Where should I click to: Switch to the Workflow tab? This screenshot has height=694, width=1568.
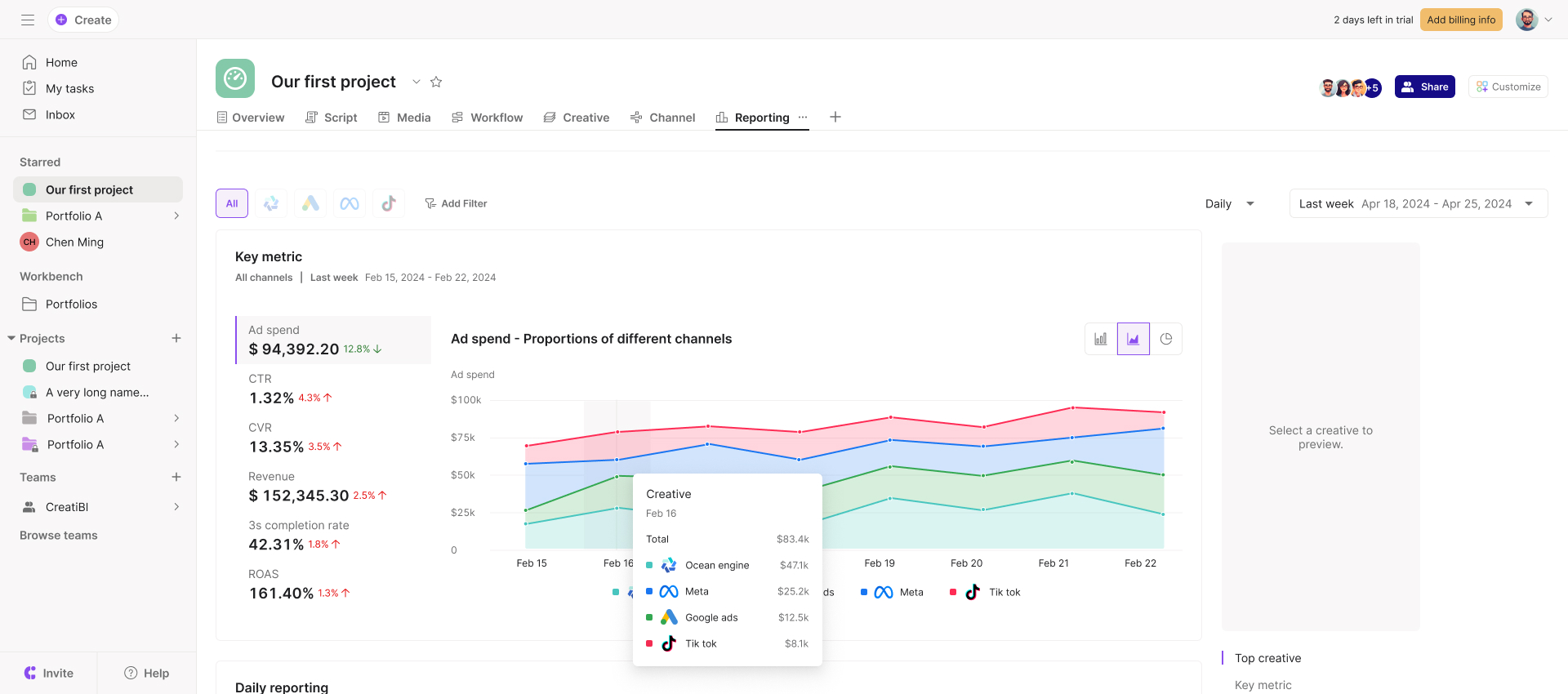pyautogui.click(x=488, y=118)
